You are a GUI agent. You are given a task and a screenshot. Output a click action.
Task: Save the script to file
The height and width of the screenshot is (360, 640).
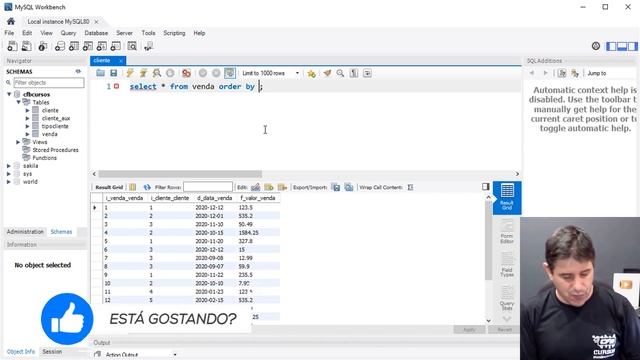[x=113, y=73]
